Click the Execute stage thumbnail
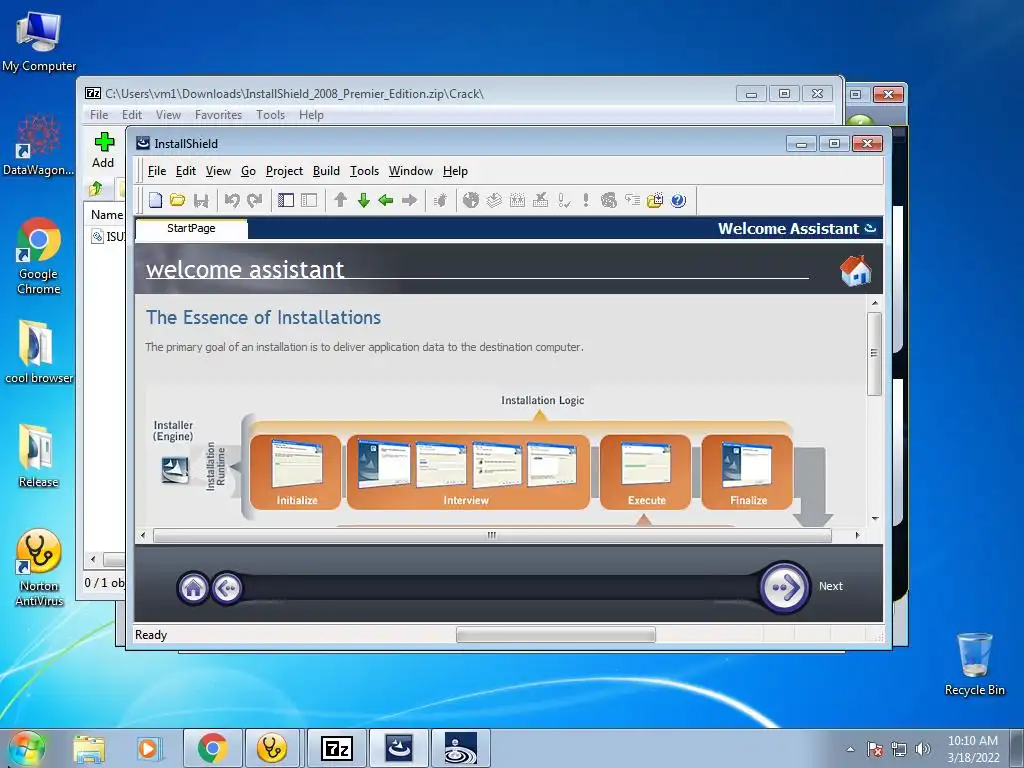The height and width of the screenshot is (768, 1024). point(645,472)
